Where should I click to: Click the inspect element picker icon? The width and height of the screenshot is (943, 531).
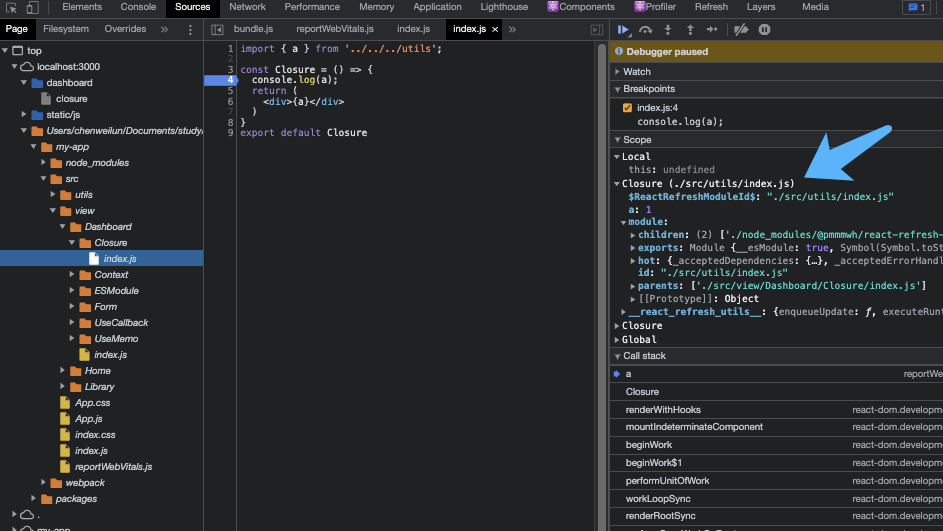[x=11, y=7]
